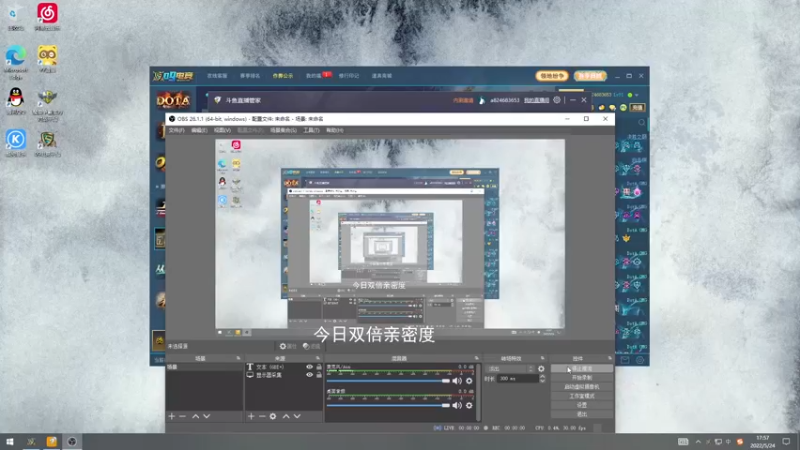Increase transition duration with stepper arrow
Screen dimensions: 800x450
(542, 377)
